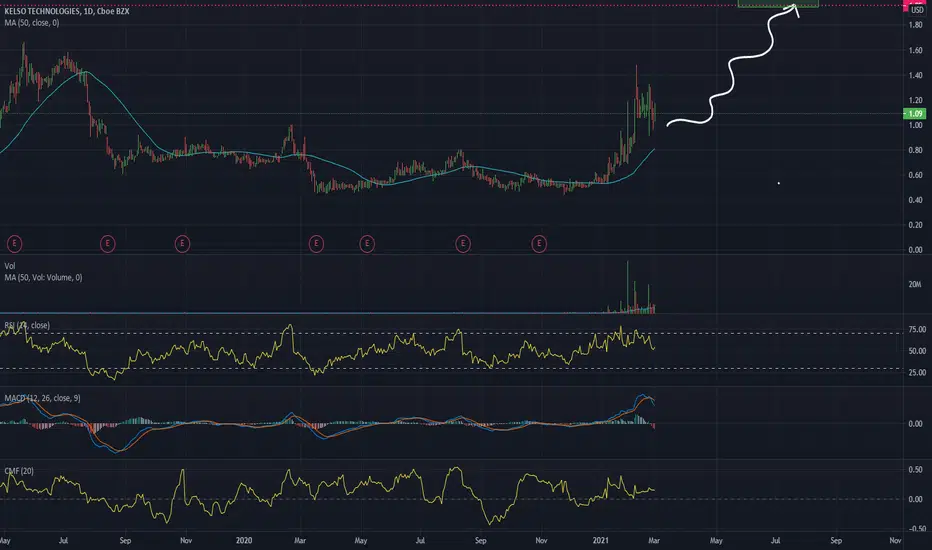Click the -0.50 label on the CMF scale
The image size is (932, 550).
916,529
